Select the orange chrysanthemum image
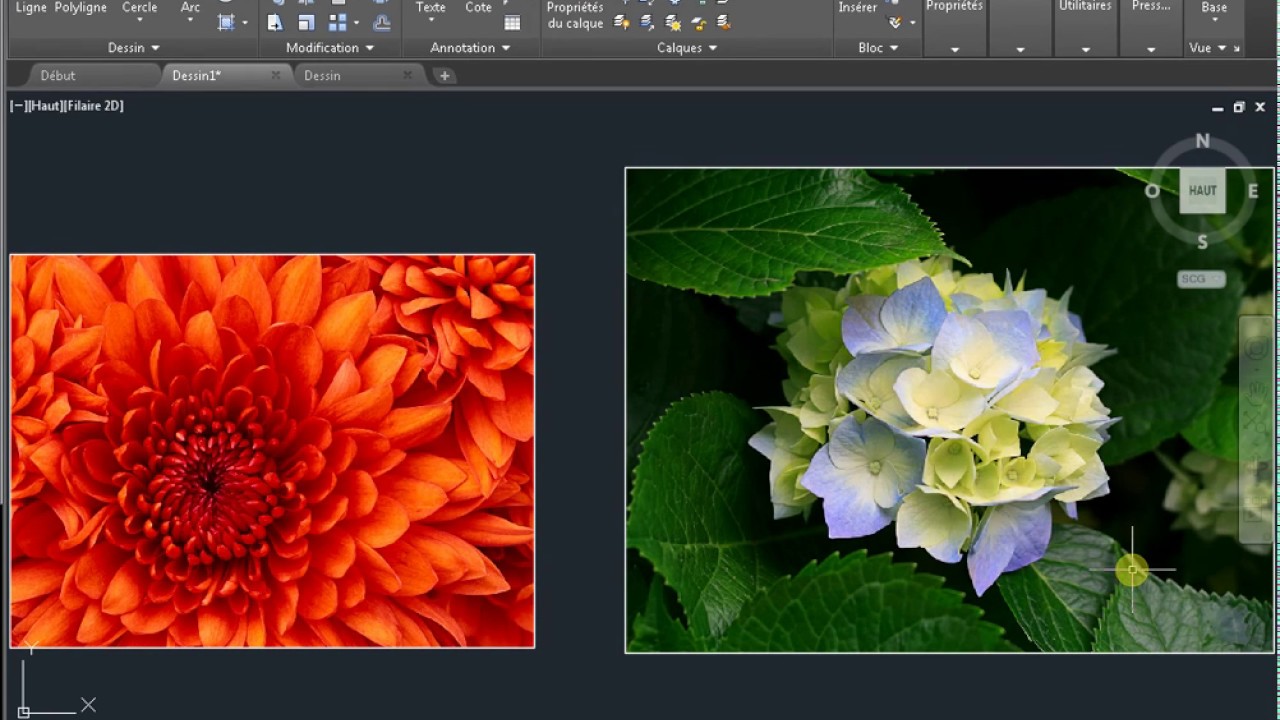 (272, 451)
